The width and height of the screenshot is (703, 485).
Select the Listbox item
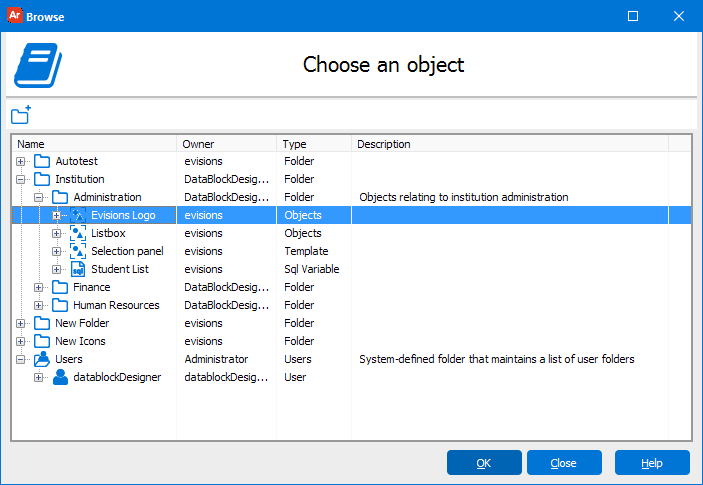[x=108, y=233]
